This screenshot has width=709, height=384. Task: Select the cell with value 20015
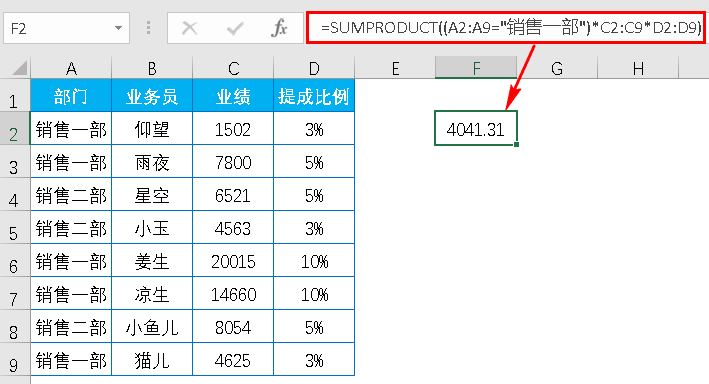coord(233,261)
